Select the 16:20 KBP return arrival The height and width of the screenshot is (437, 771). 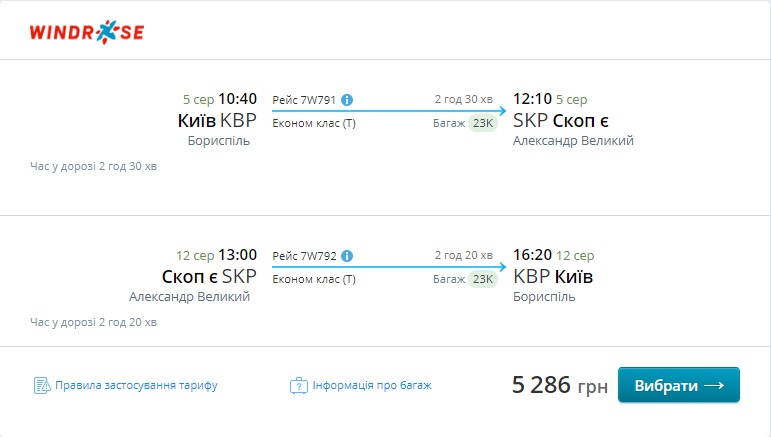coord(532,254)
